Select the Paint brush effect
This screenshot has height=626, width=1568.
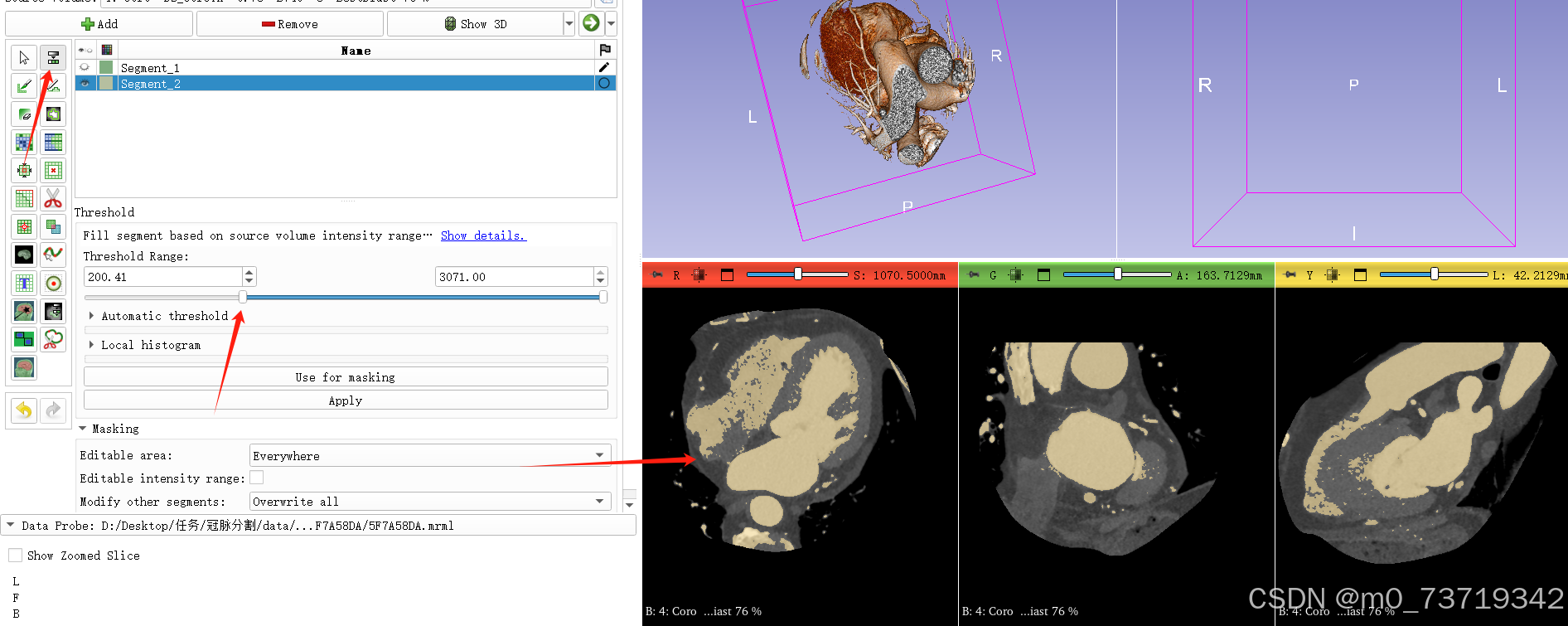click(24, 85)
